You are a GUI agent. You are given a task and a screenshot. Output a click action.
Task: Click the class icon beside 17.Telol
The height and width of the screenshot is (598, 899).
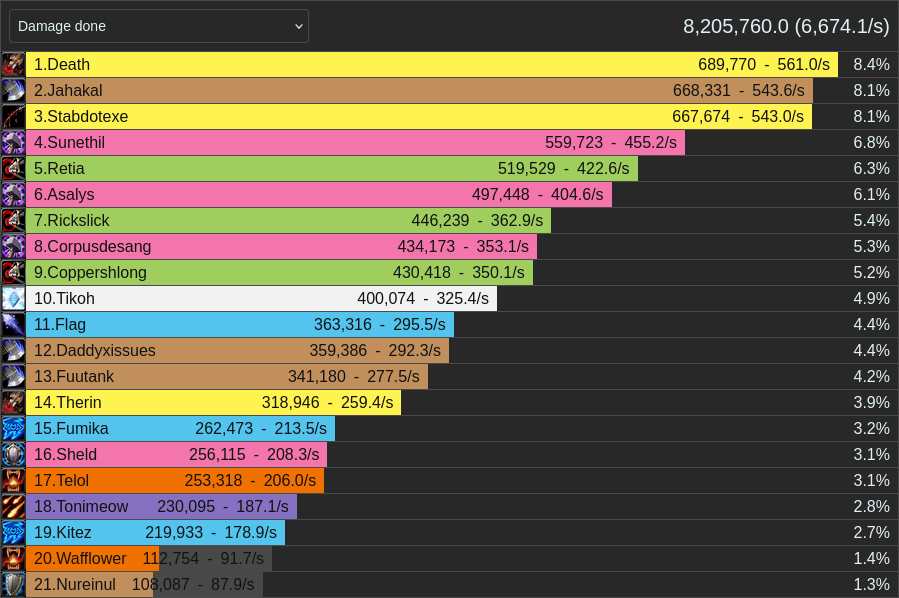(13, 480)
